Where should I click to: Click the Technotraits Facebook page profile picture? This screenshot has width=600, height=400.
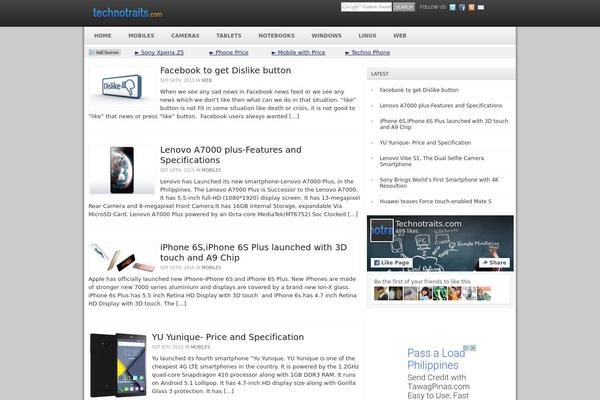point(382,230)
